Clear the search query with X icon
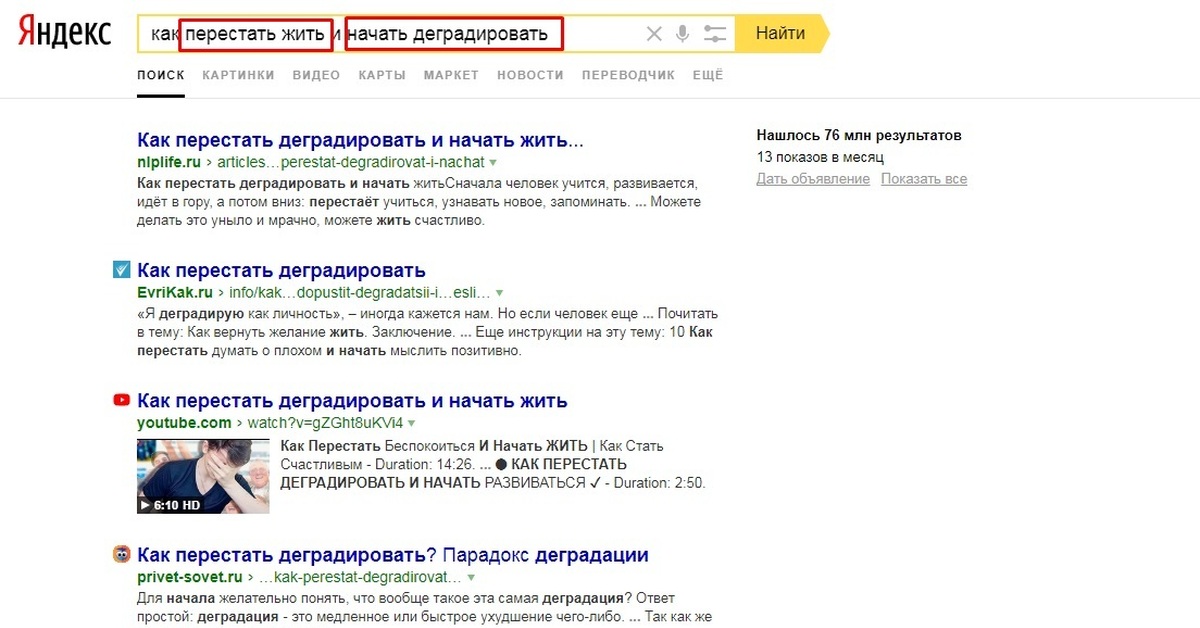The height and width of the screenshot is (628, 1200). coord(654,34)
